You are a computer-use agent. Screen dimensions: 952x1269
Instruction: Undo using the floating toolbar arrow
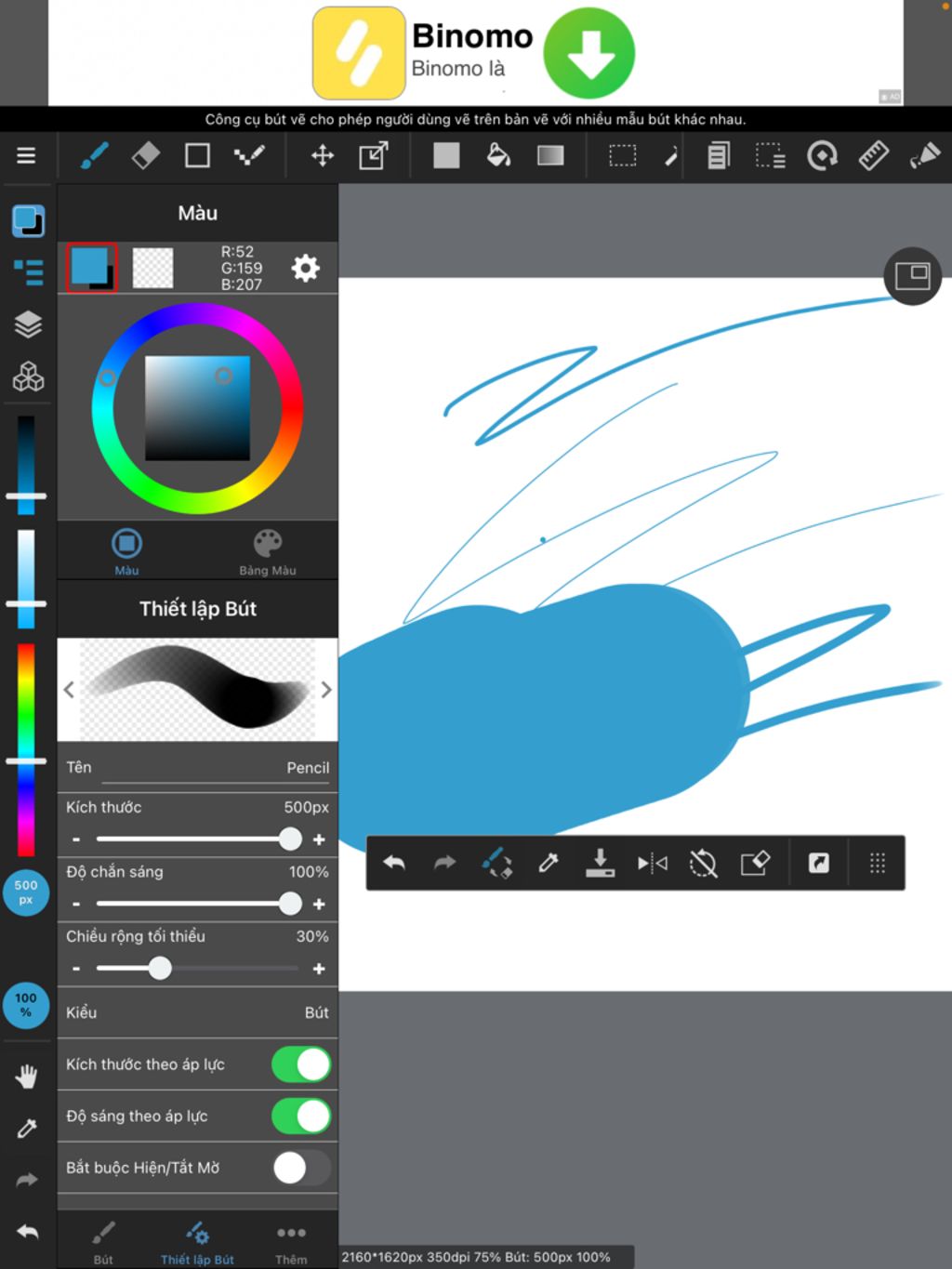394,863
